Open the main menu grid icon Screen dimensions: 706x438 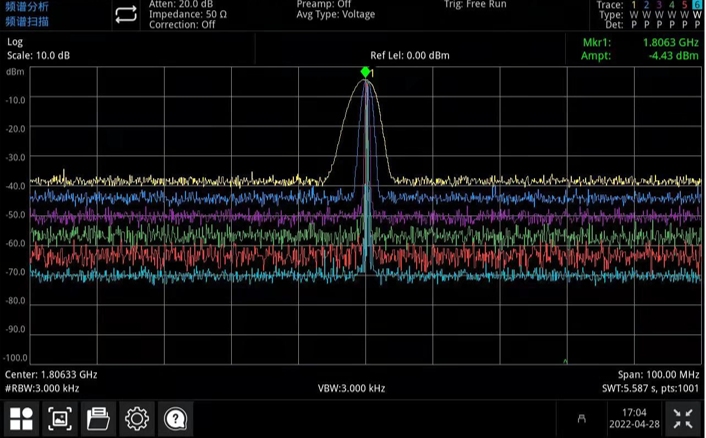(21, 418)
